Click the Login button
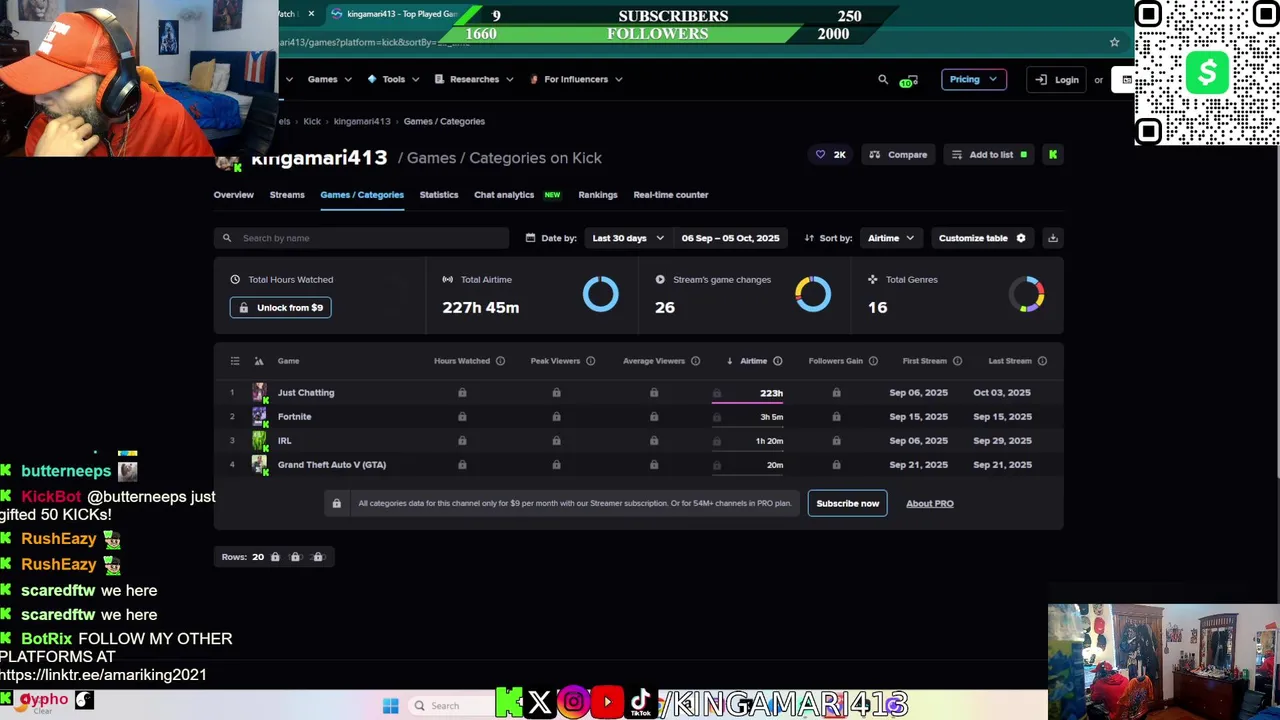1280x720 pixels. (x=1058, y=80)
